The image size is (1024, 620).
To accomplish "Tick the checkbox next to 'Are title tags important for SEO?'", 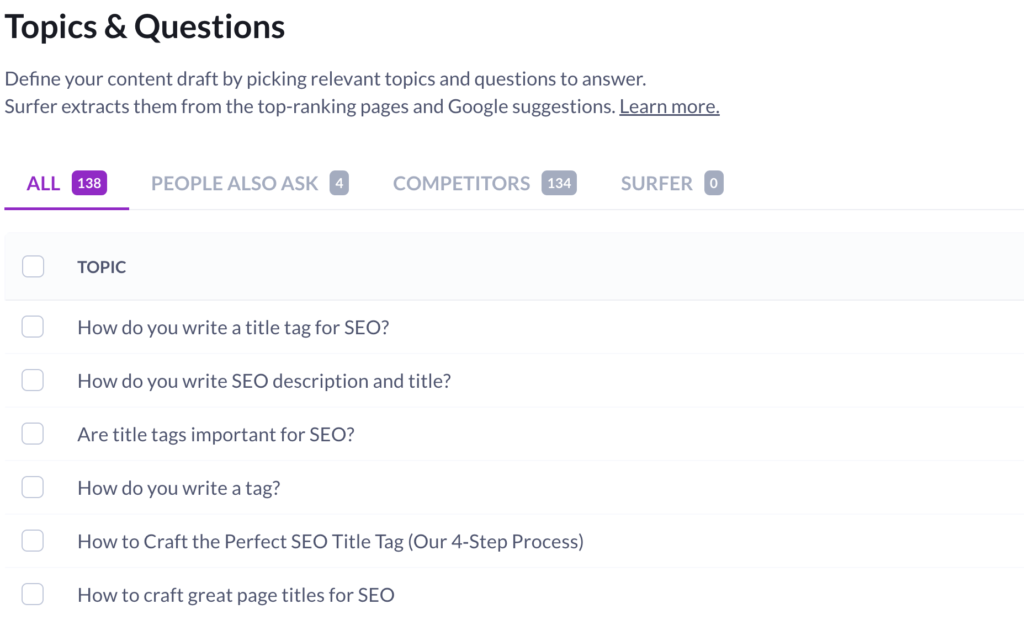I will 33,433.
